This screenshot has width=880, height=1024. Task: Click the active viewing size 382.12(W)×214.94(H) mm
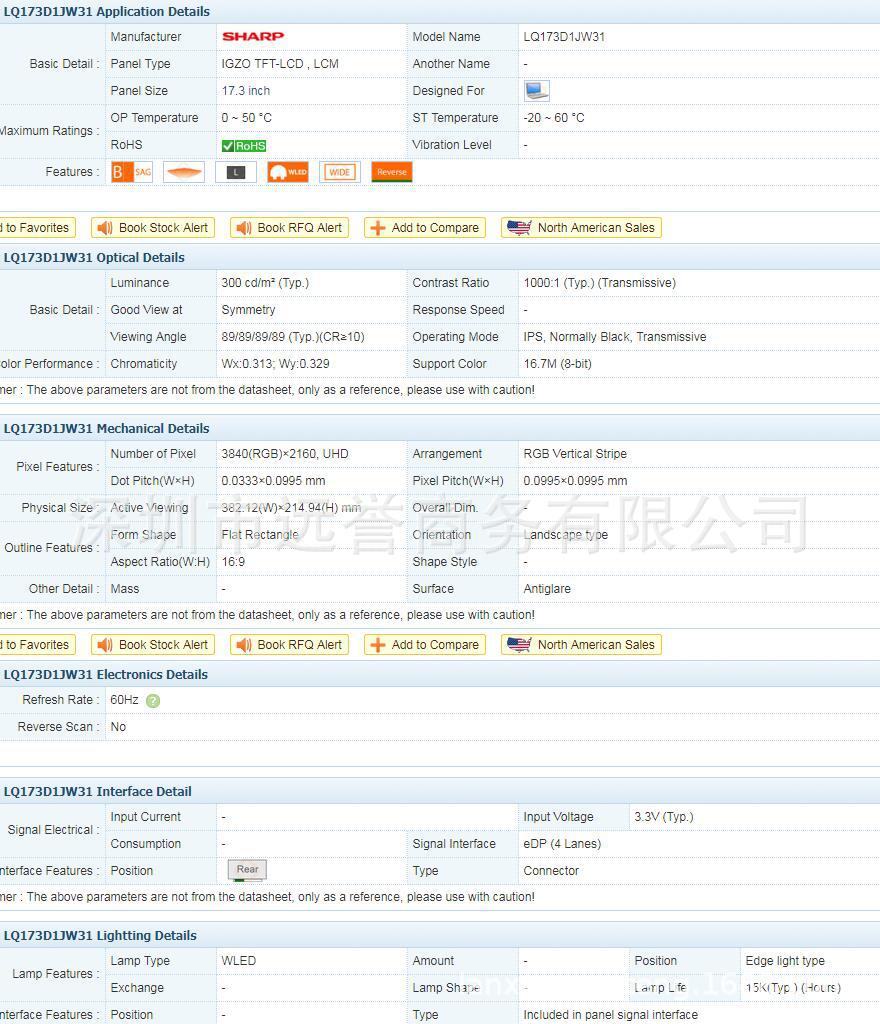291,507
